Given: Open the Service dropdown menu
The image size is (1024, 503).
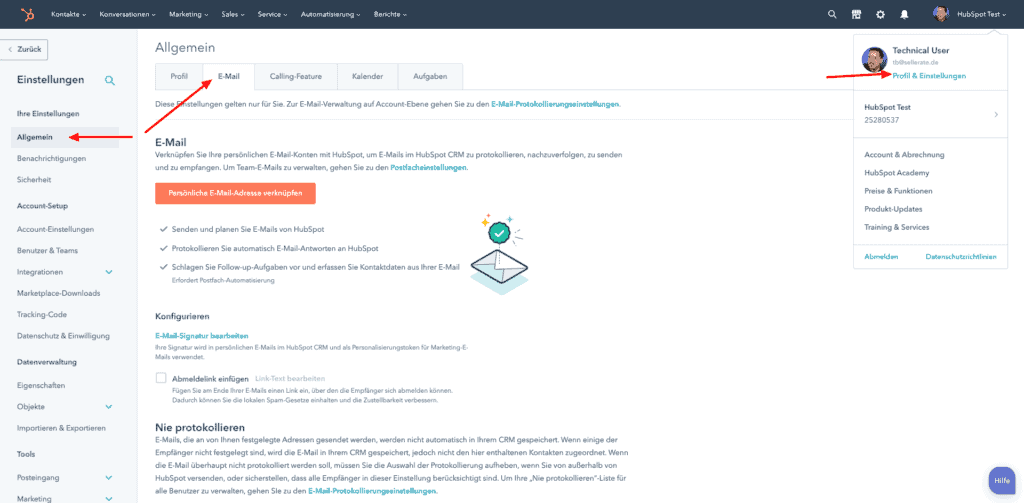Looking at the screenshot, I should click(273, 14).
